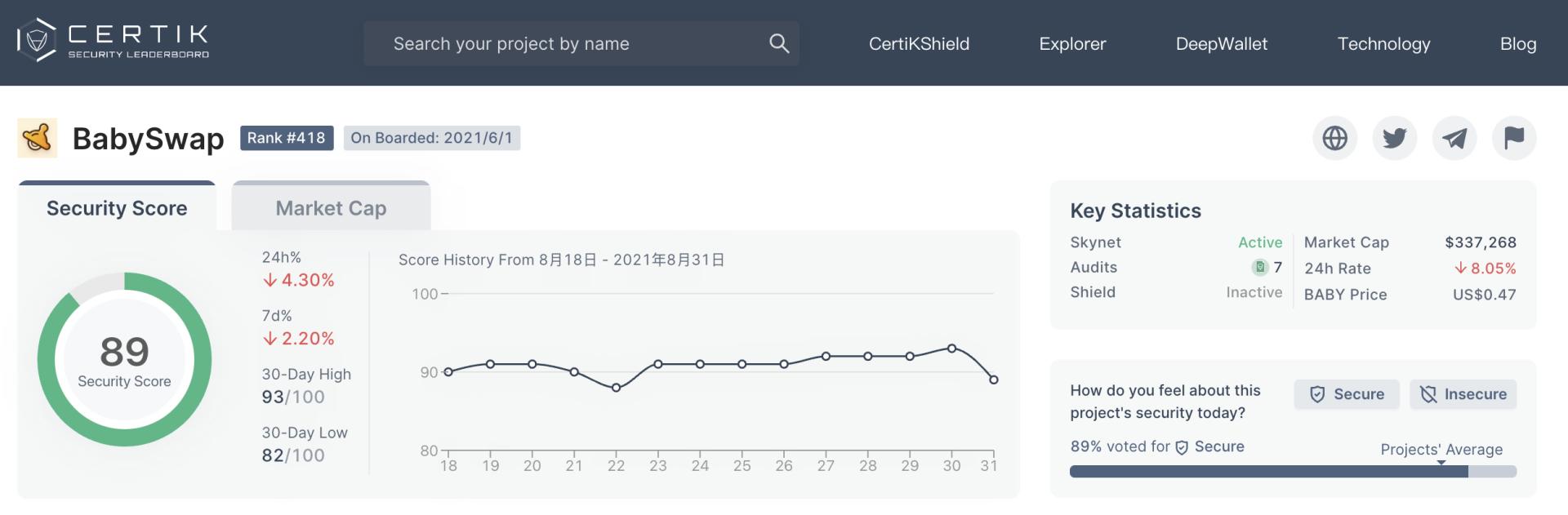
Task: Open the Technology page link
Action: point(1383,44)
